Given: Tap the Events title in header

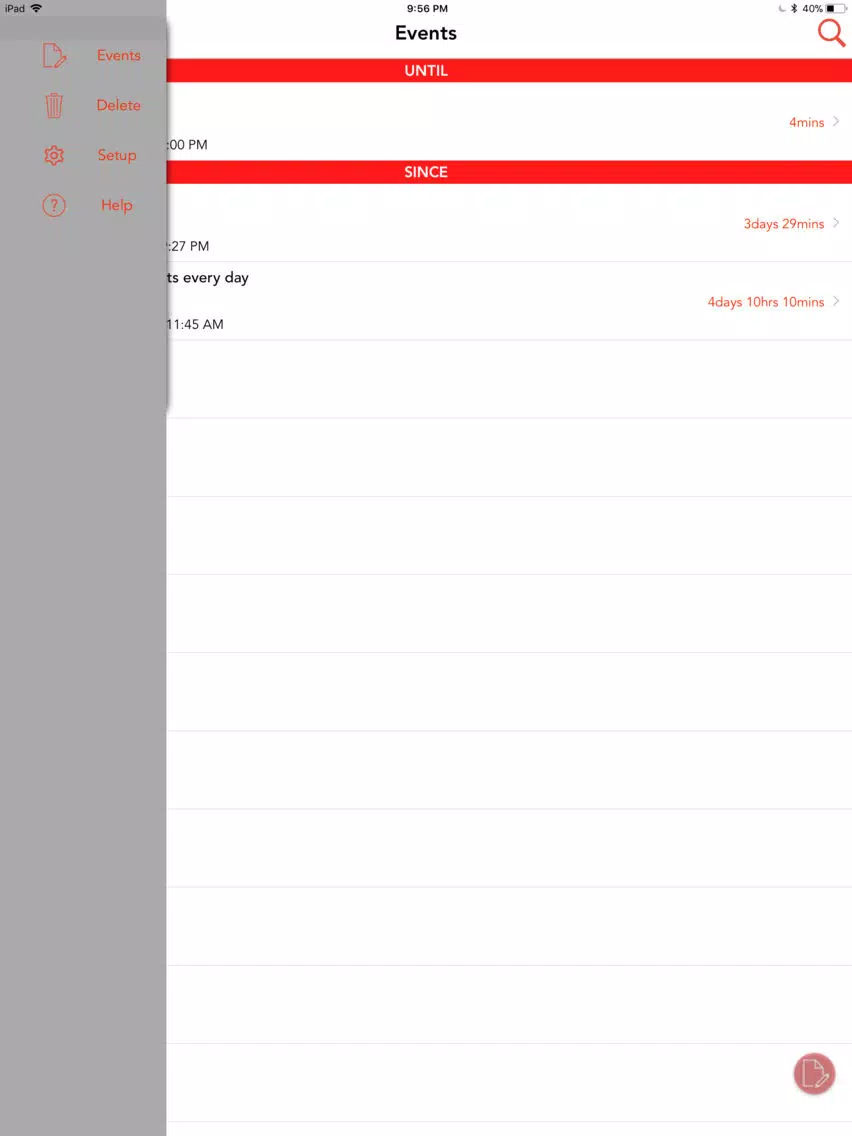Looking at the screenshot, I should point(426,33).
